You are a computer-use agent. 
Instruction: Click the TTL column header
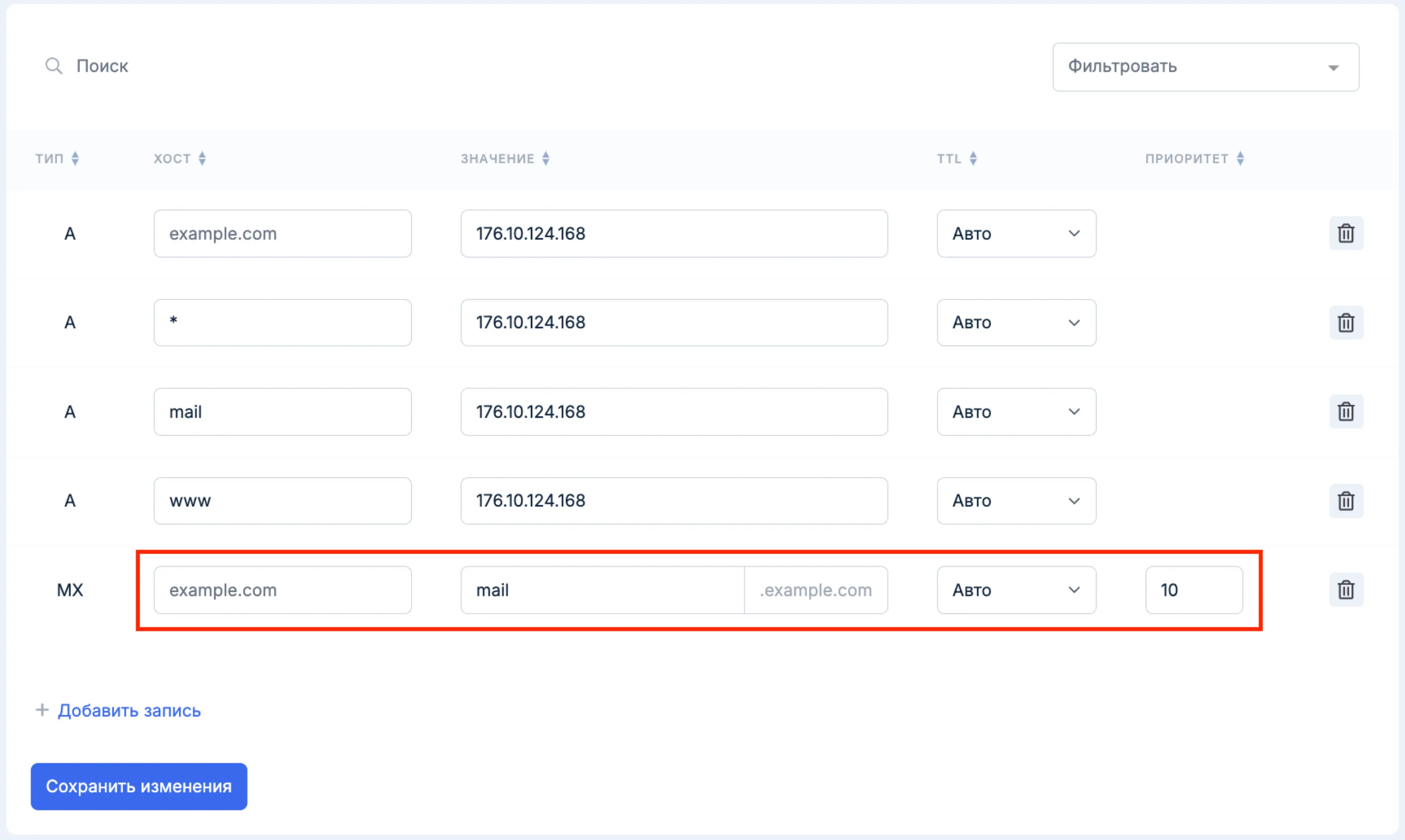click(949, 158)
